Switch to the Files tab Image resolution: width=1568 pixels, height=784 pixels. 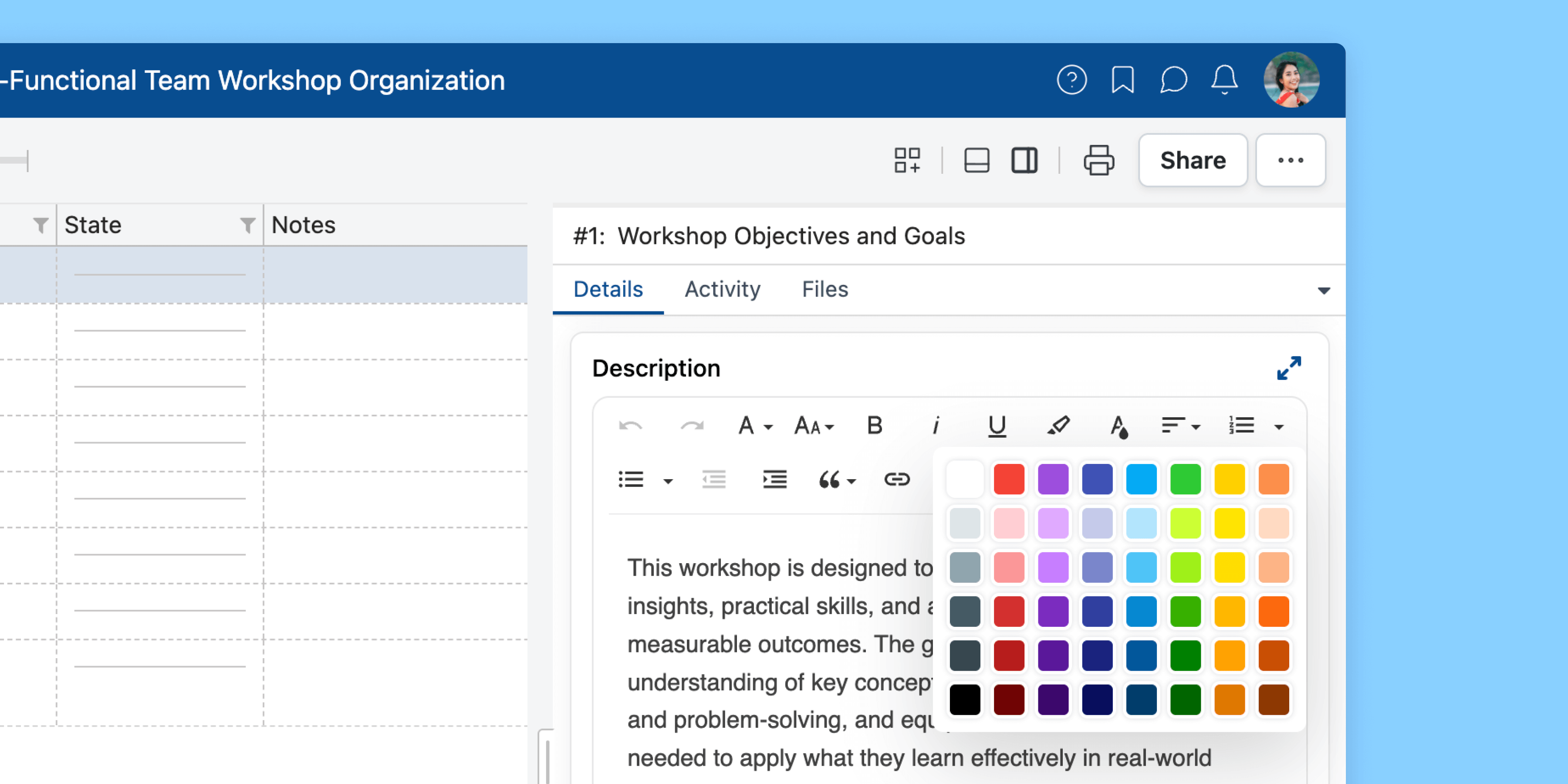click(x=825, y=289)
